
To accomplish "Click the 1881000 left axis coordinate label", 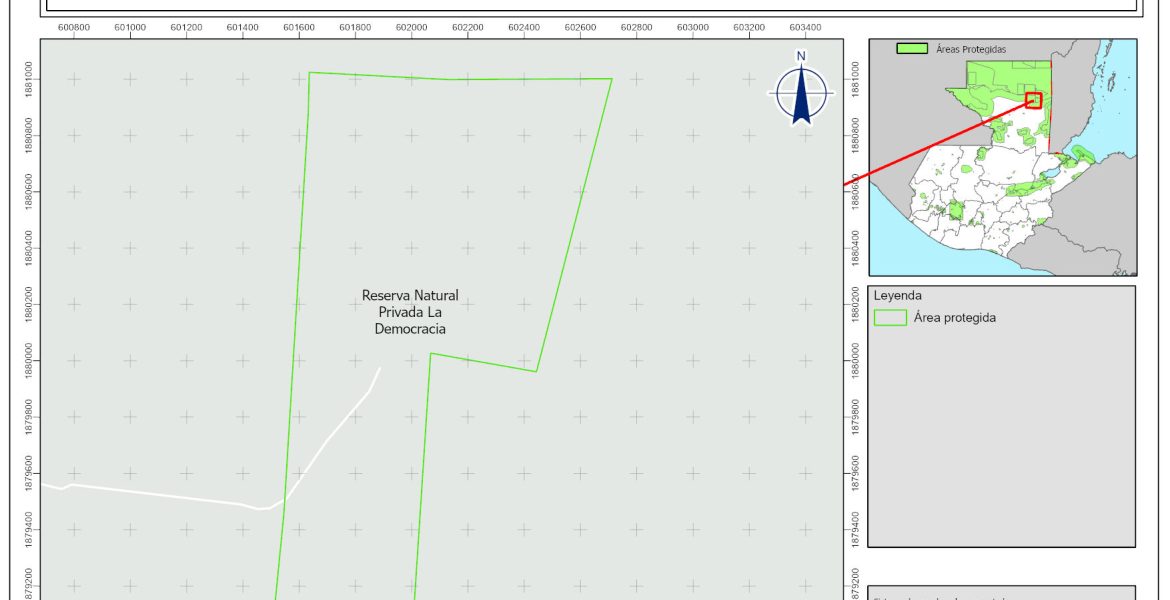I will (x=29, y=77).
